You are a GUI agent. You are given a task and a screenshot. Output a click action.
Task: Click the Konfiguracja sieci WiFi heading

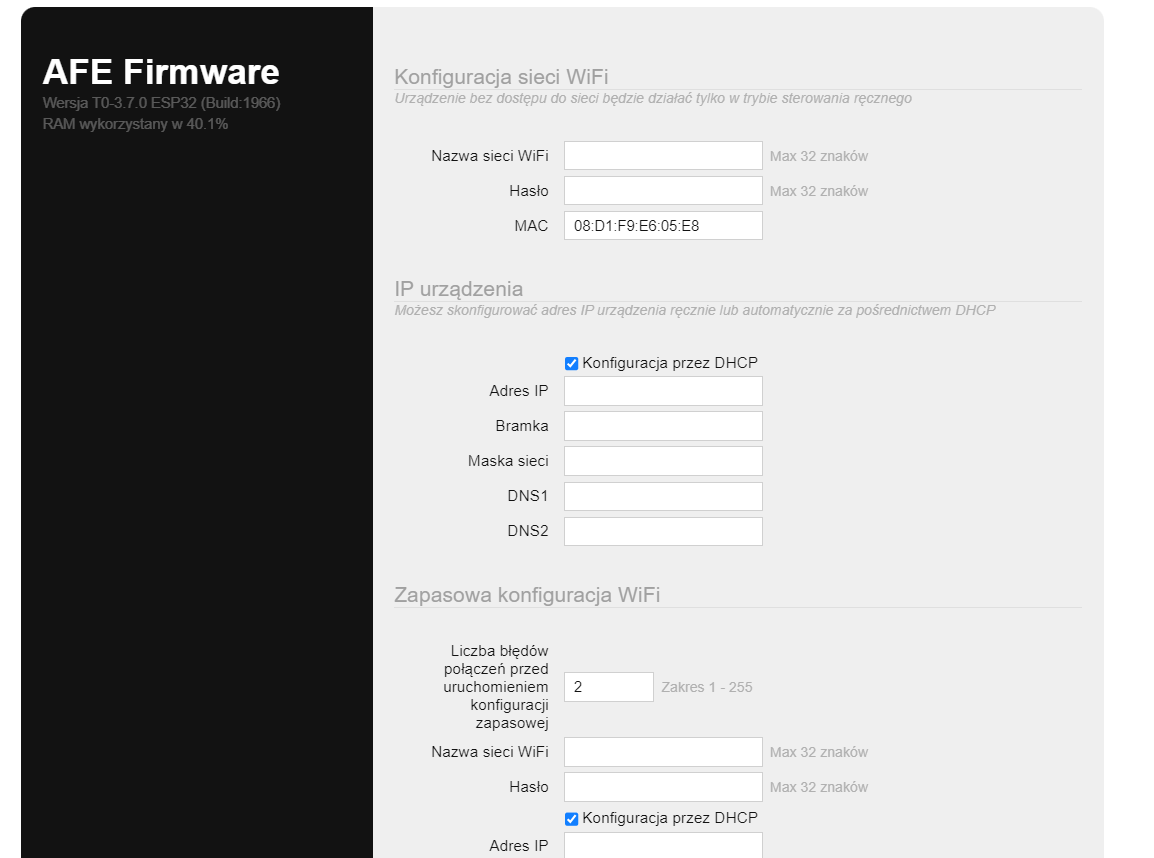click(501, 77)
